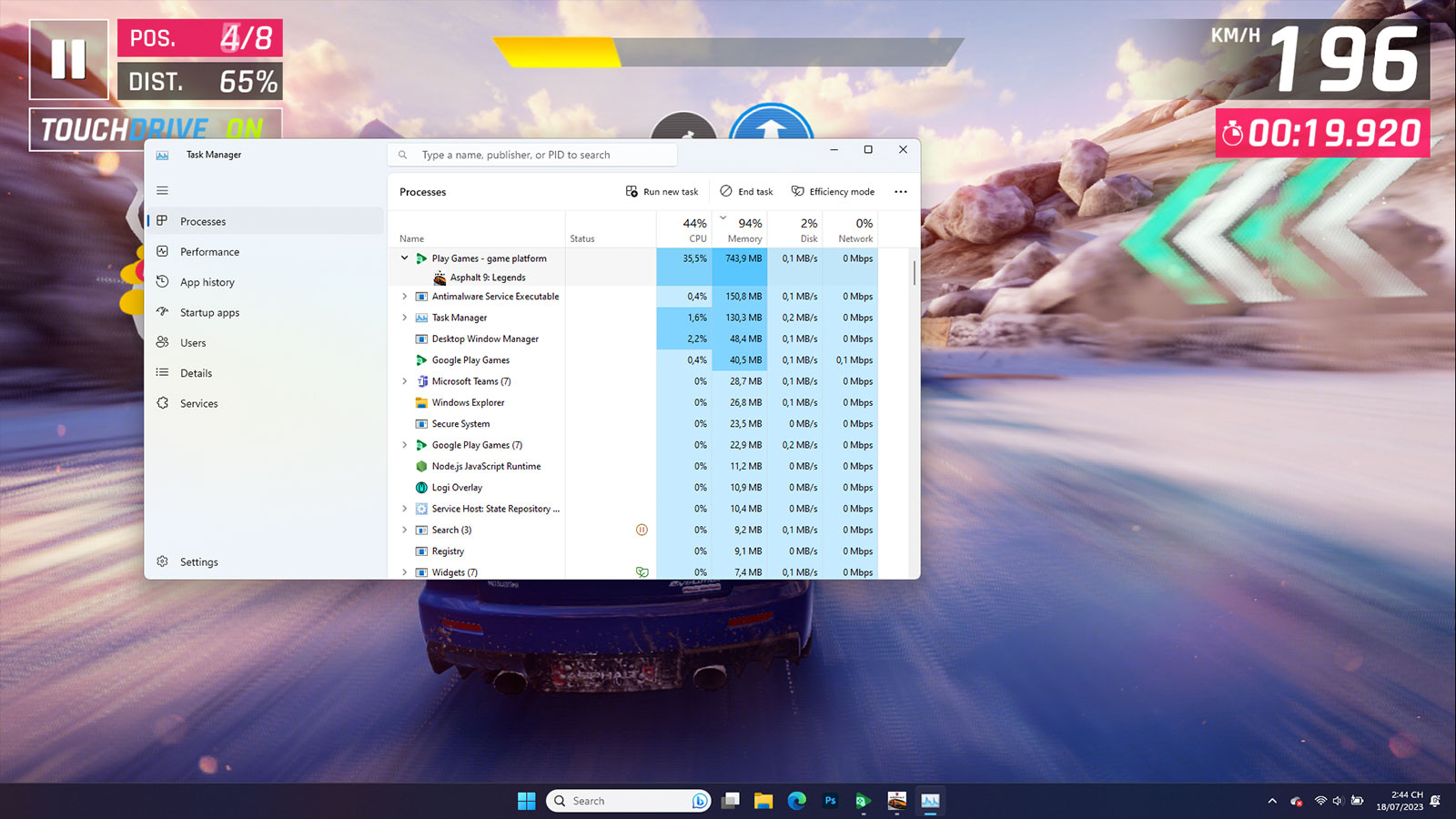Expand the Search (3) process group
Image resolution: width=1456 pixels, height=819 pixels.
[x=404, y=530]
